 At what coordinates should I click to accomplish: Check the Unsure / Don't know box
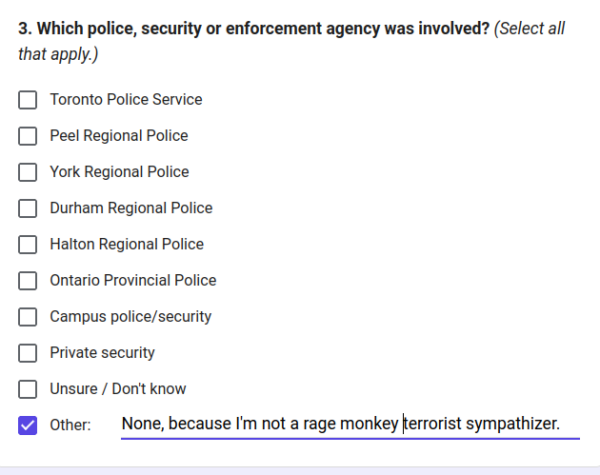[x=28, y=389]
